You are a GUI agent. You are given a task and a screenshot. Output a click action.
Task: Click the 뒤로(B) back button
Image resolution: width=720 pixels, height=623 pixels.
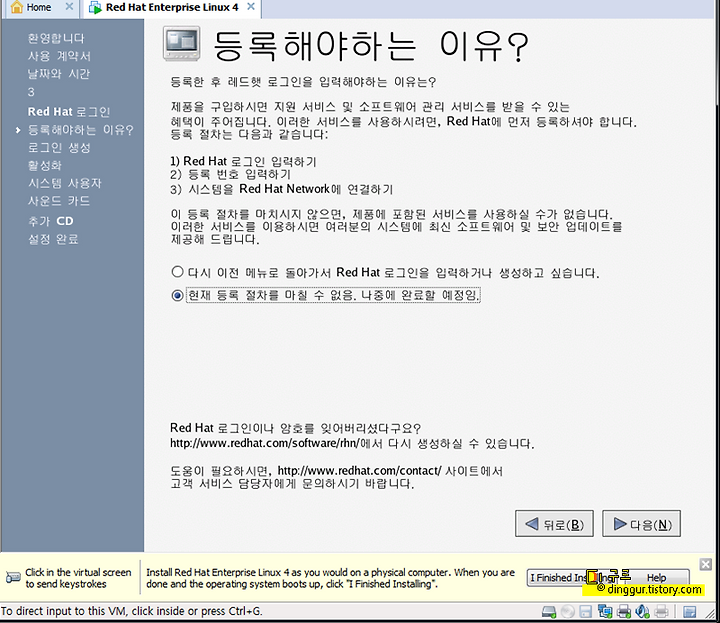tap(554, 523)
